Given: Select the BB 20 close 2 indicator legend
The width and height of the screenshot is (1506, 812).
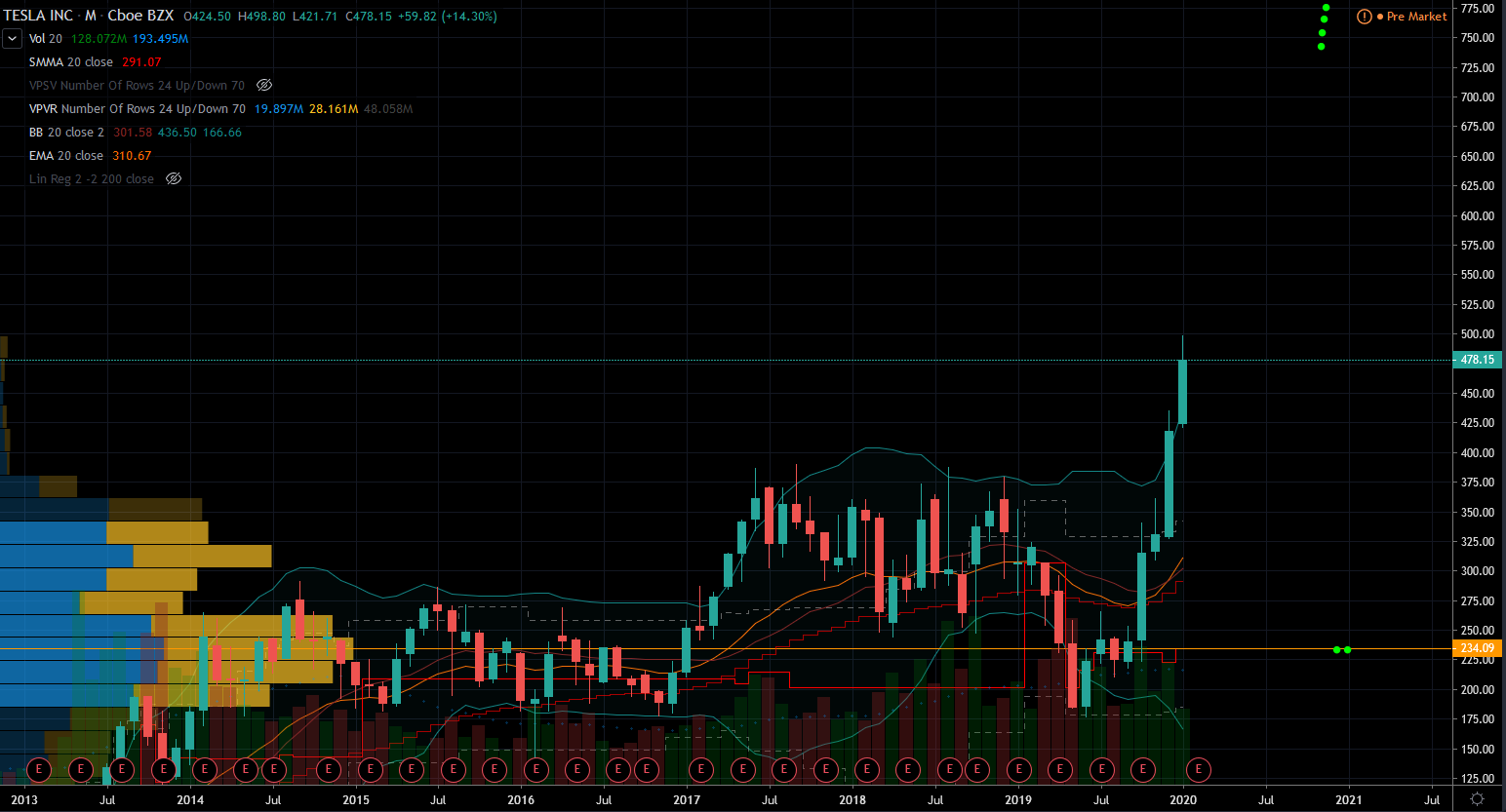Looking at the screenshot, I should (66, 133).
